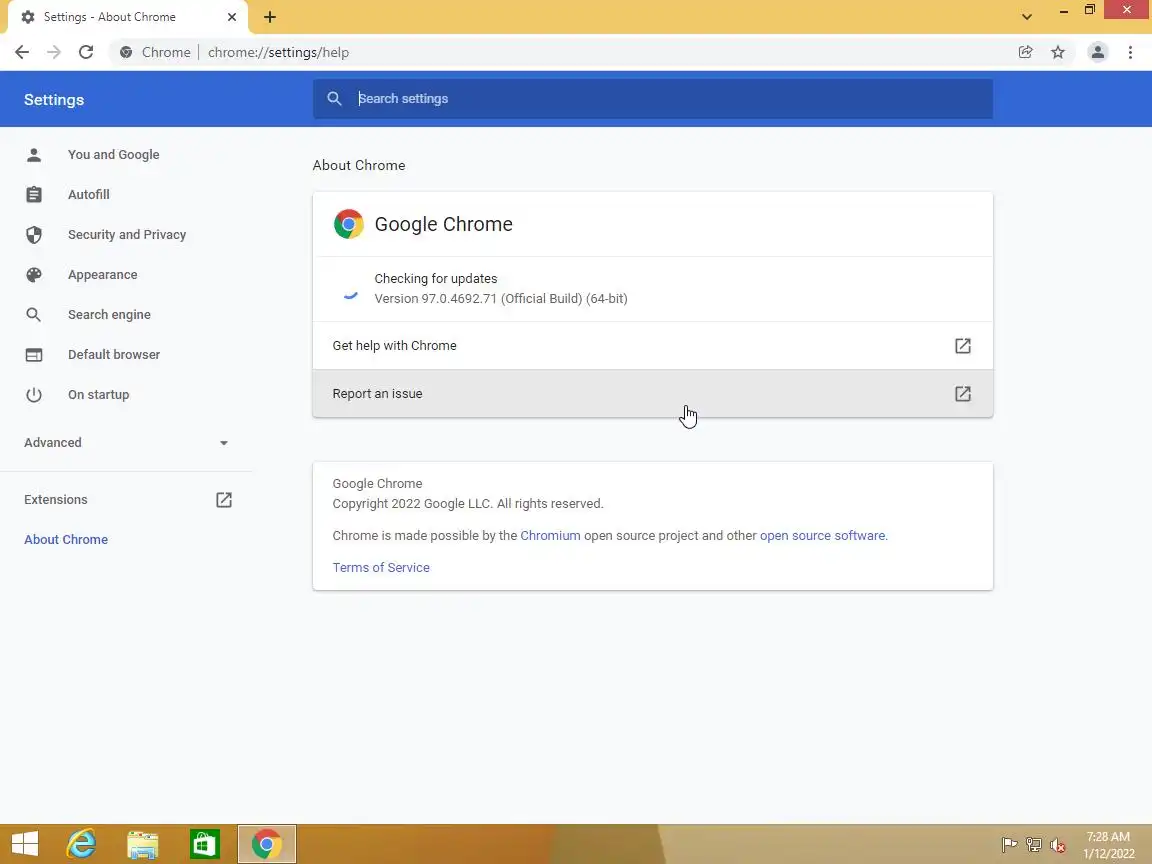The width and height of the screenshot is (1152, 864).
Task: Open Report an issue
Action: coord(652,393)
